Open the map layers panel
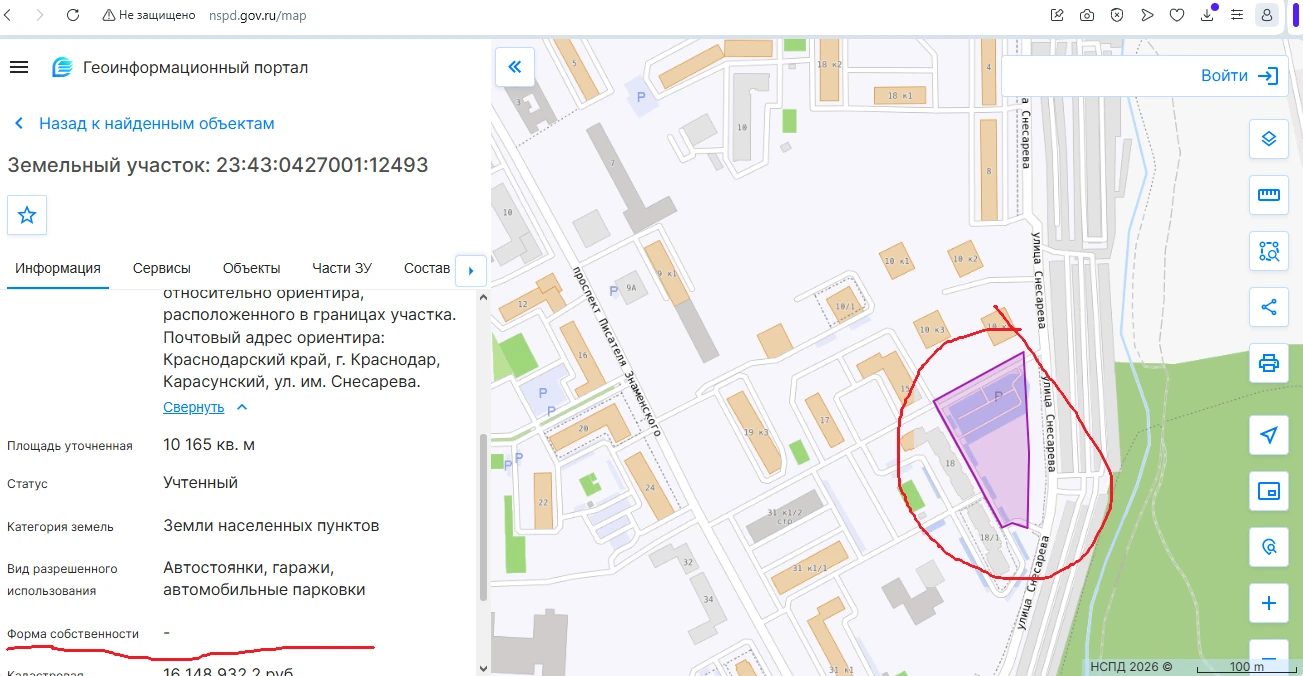Viewport: 1303px width, 676px height. [x=1269, y=139]
